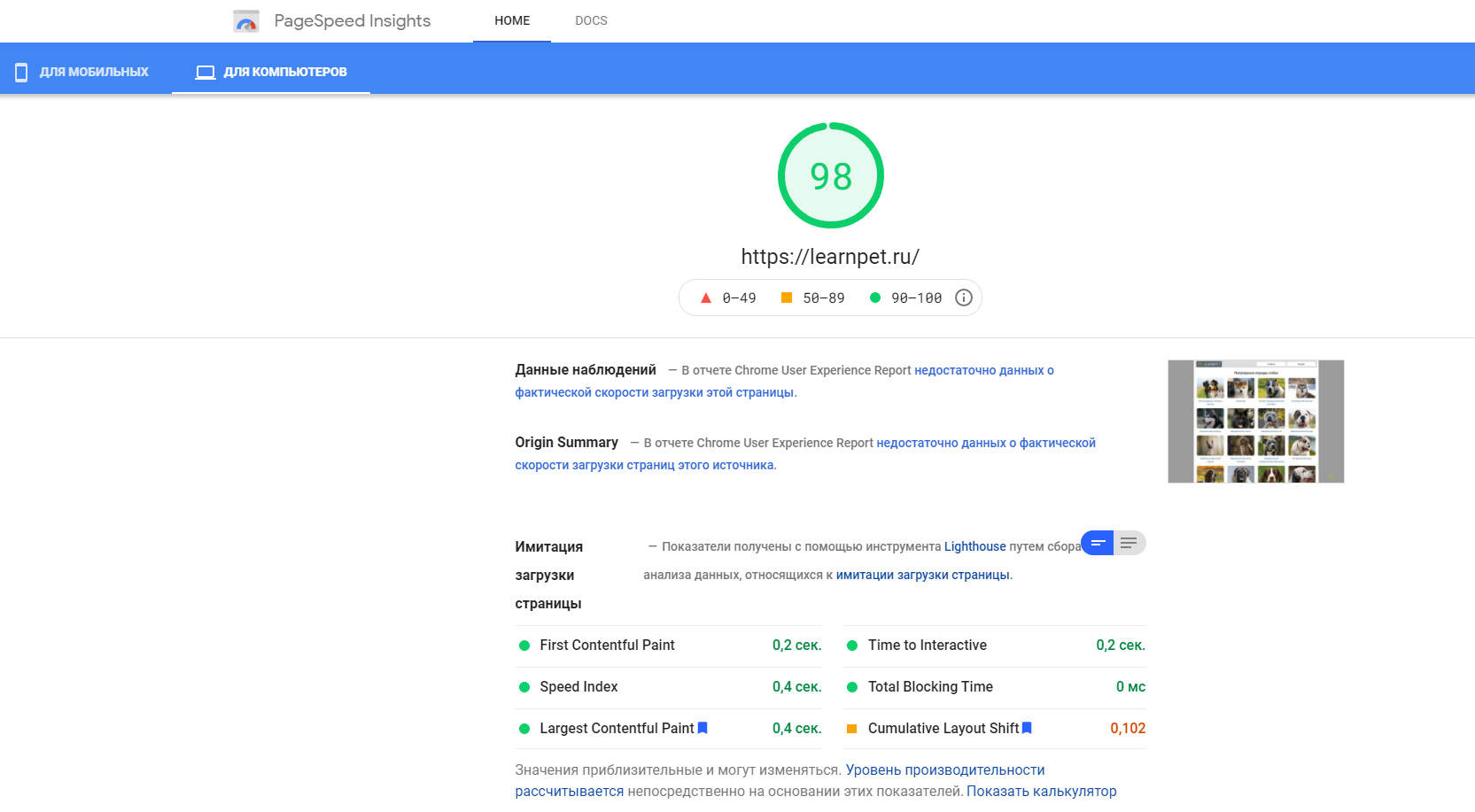Click the orange square 50–89 legend icon
The width and height of the screenshot is (1475, 812).
click(x=786, y=298)
